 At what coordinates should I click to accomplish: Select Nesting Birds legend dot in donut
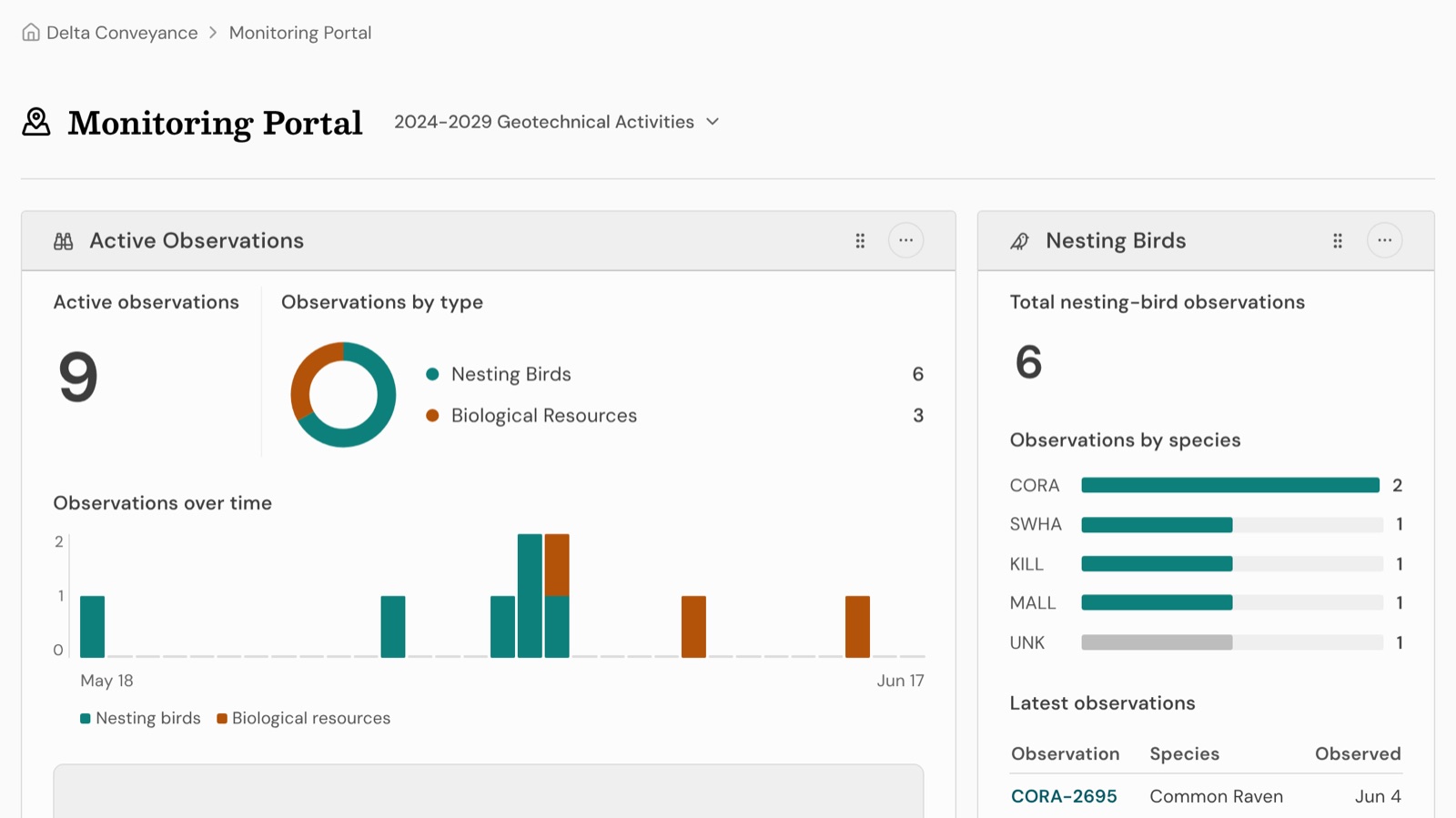point(432,374)
